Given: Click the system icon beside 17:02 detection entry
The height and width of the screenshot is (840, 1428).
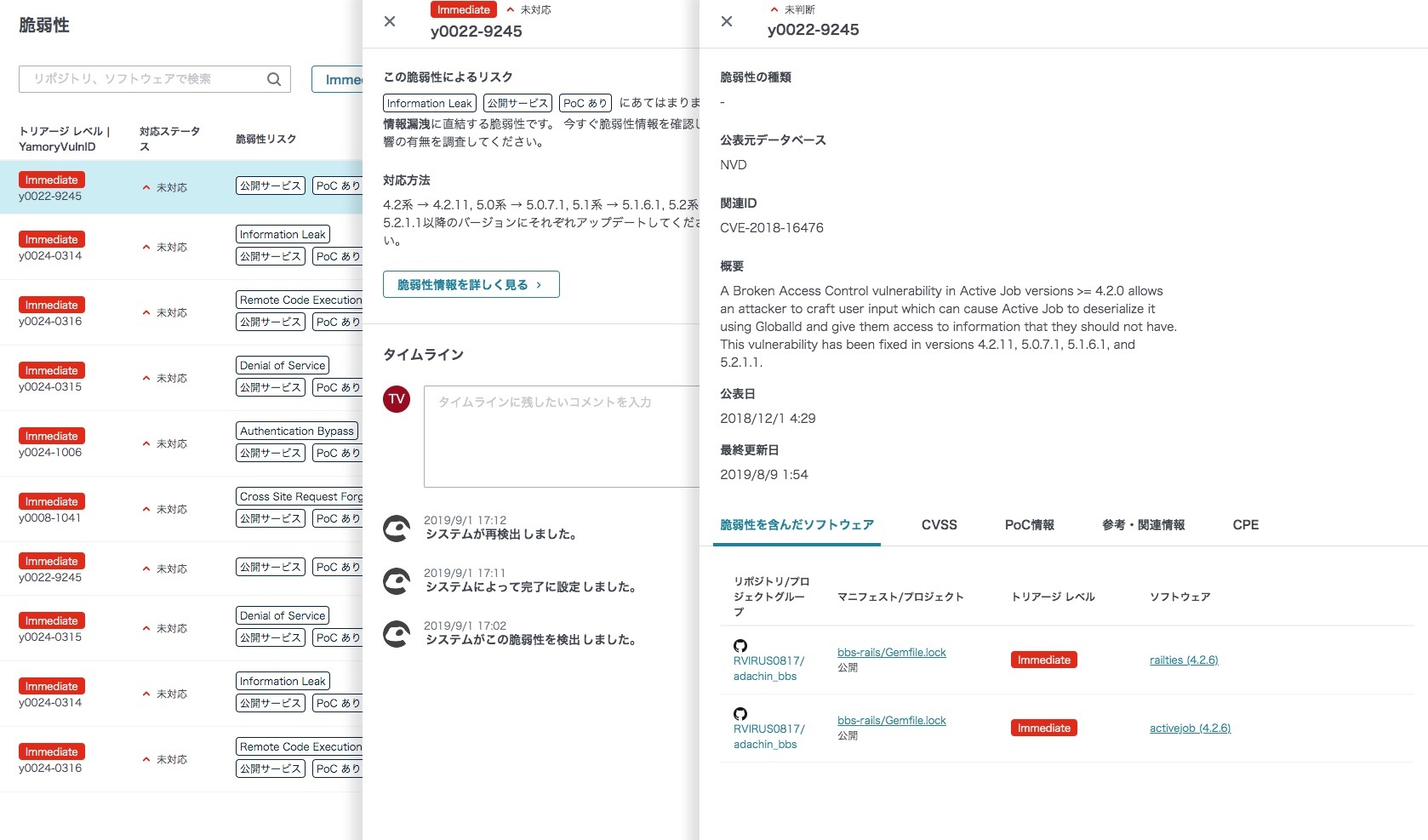Looking at the screenshot, I should click(x=397, y=634).
